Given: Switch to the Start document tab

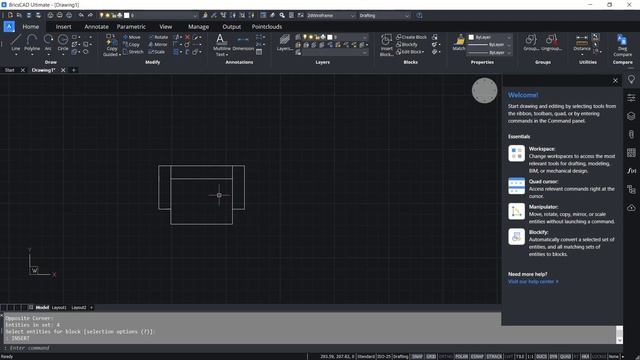Looking at the screenshot, I should point(9,70).
